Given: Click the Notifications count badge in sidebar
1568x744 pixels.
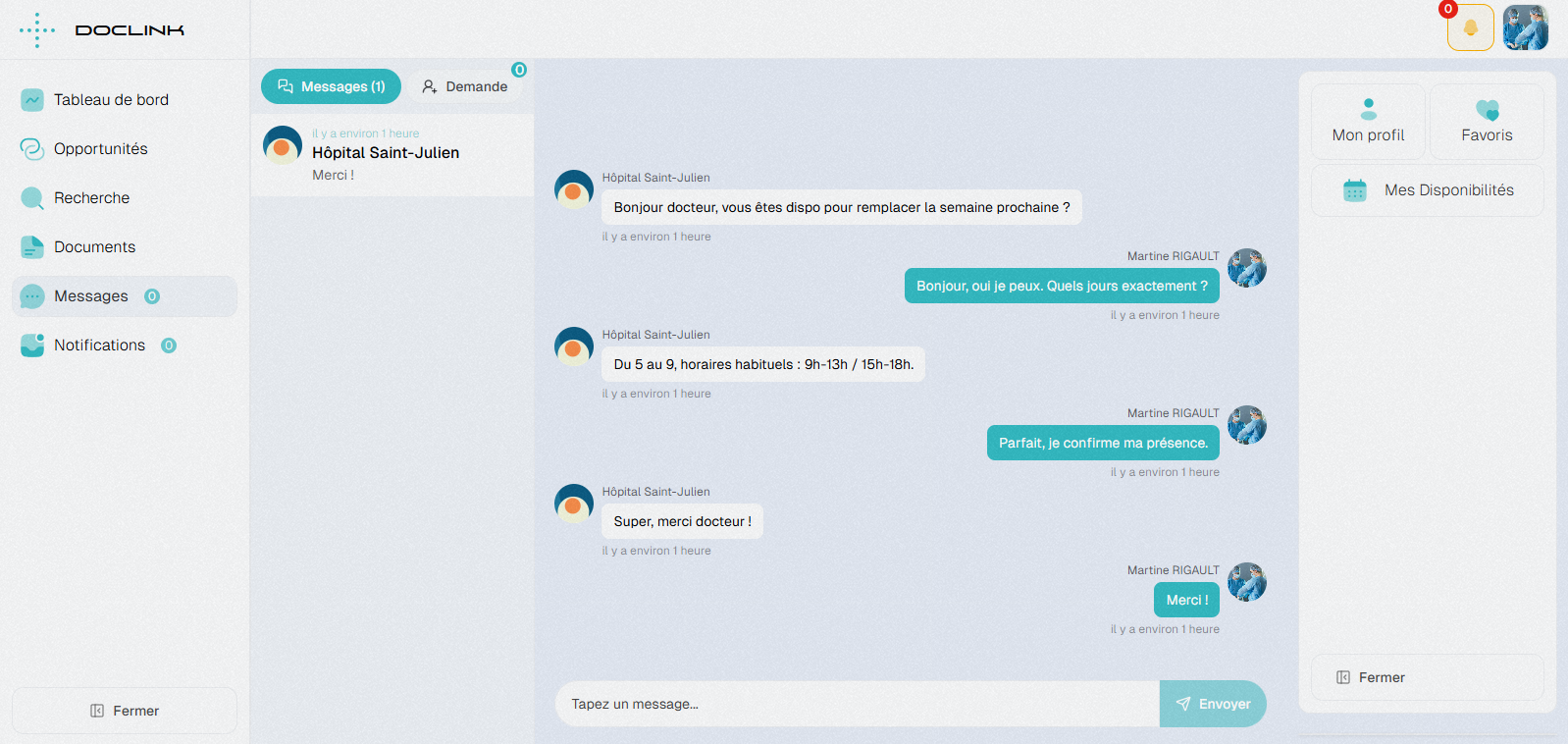Looking at the screenshot, I should click(169, 345).
